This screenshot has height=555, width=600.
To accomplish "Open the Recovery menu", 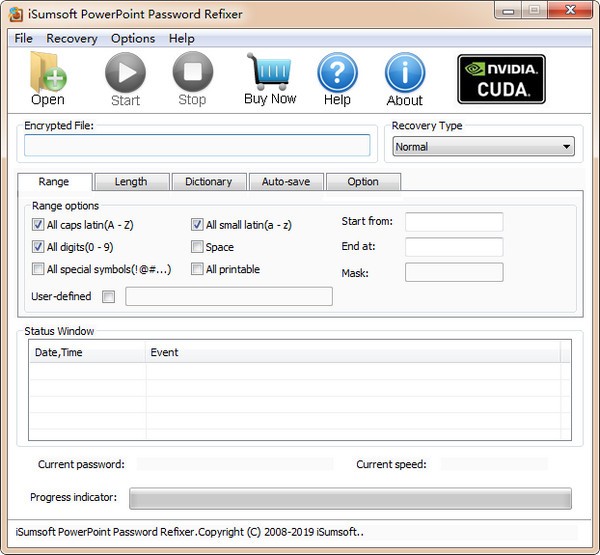I will [x=72, y=38].
